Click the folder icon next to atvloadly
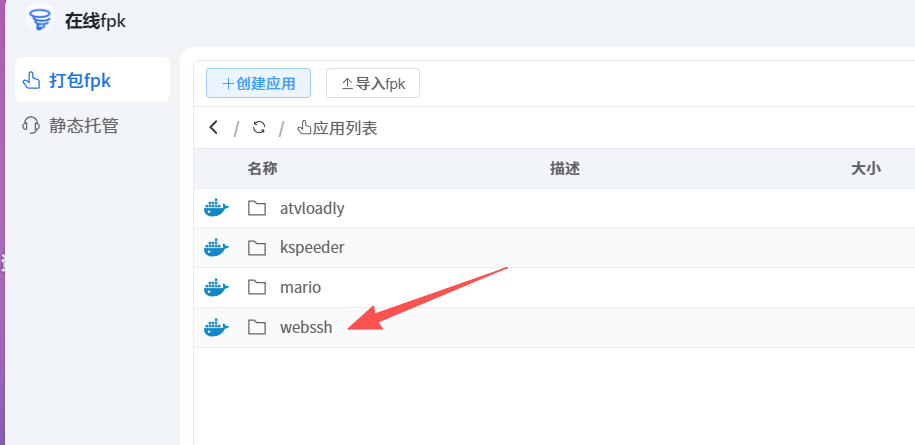The image size is (915, 445). pyautogui.click(x=257, y=208)
